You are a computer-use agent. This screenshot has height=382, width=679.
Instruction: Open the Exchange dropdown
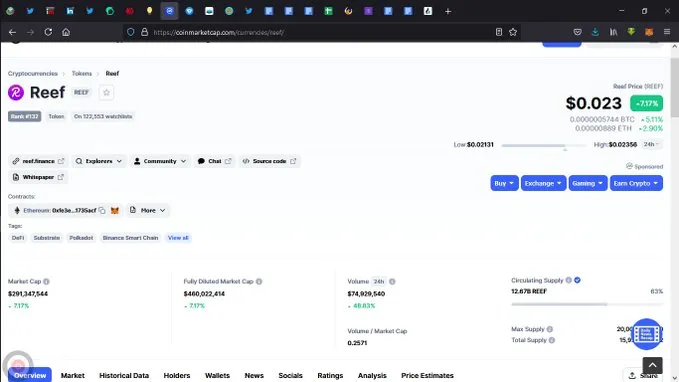click(543, 183)
